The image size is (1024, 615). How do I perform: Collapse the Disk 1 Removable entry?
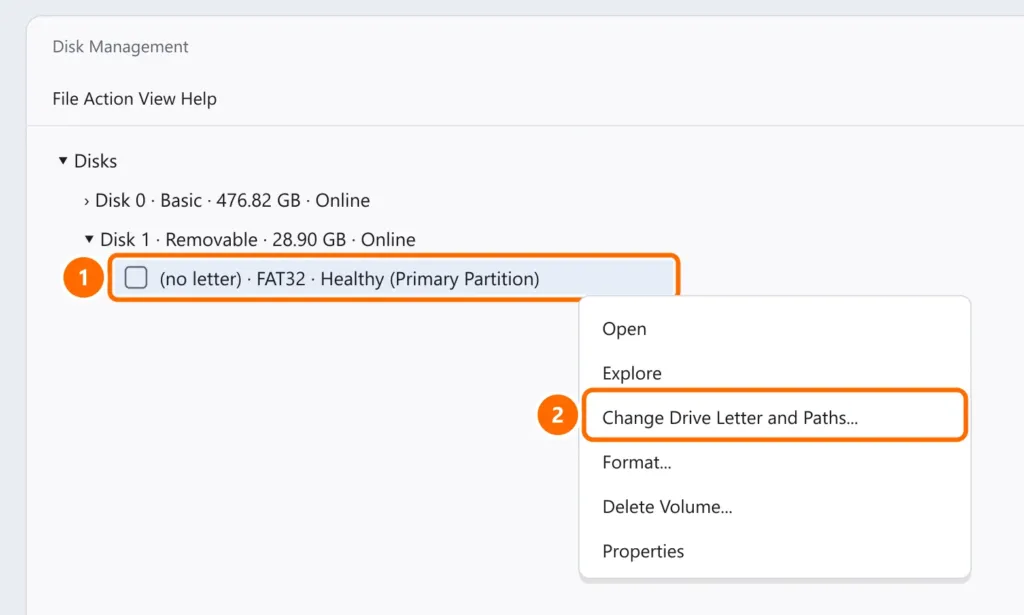click(89, 239)
